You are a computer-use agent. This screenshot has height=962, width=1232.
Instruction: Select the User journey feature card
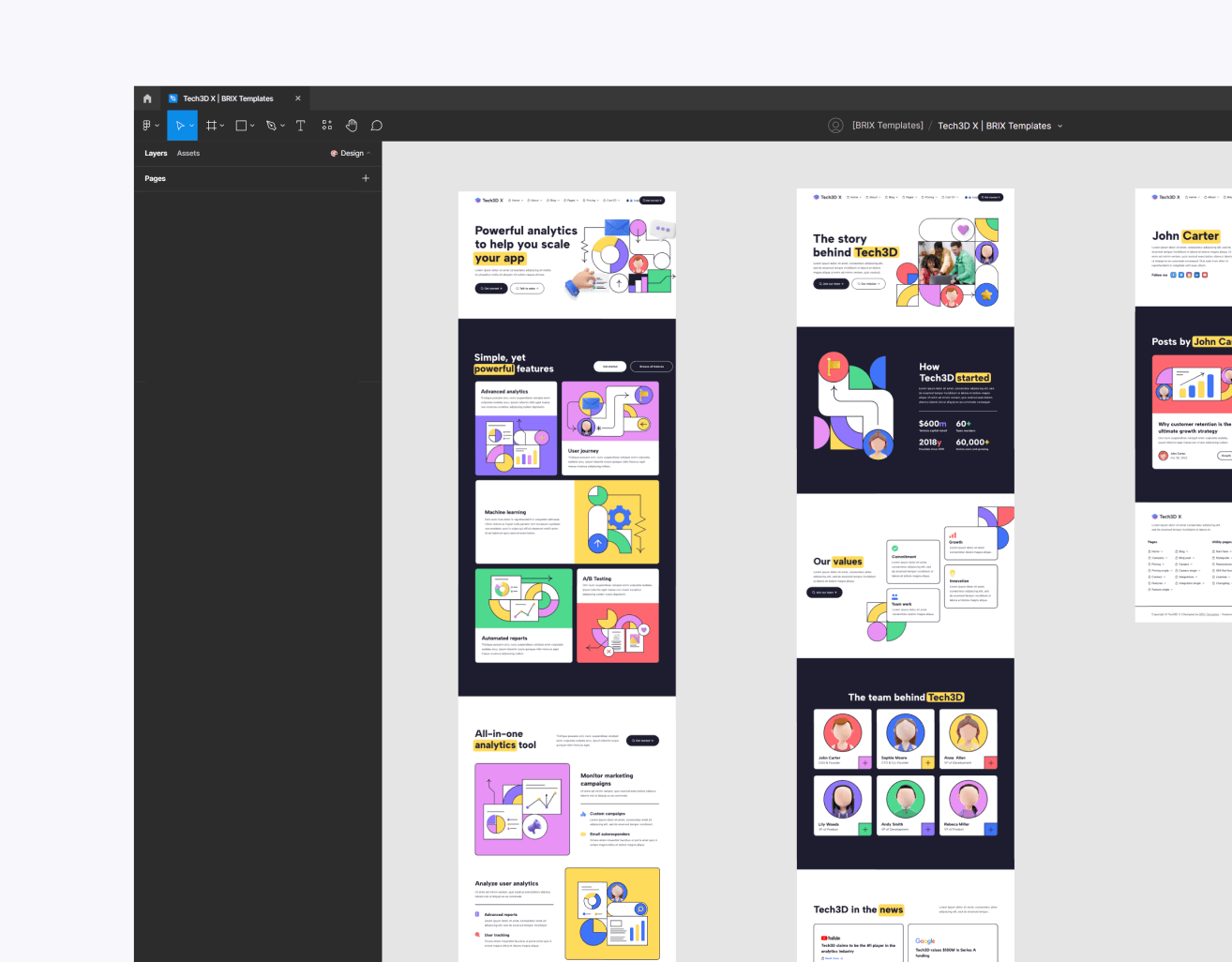point(610,428)
